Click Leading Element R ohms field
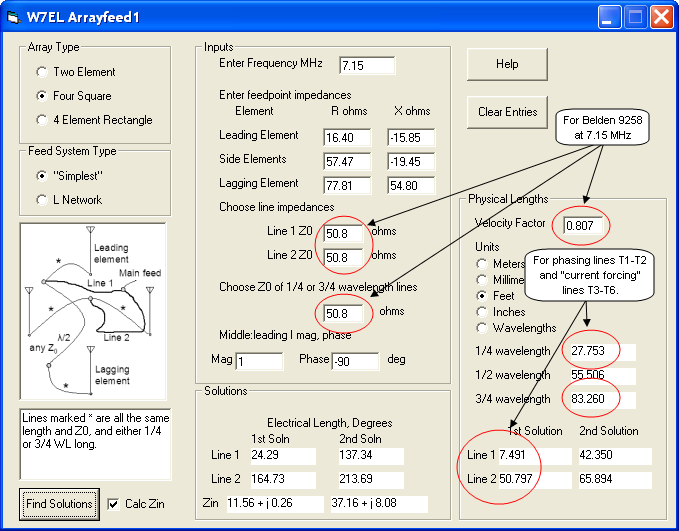The width and height of the screenshot is (679, 531). pyautogui.click(x=347, y=137)
